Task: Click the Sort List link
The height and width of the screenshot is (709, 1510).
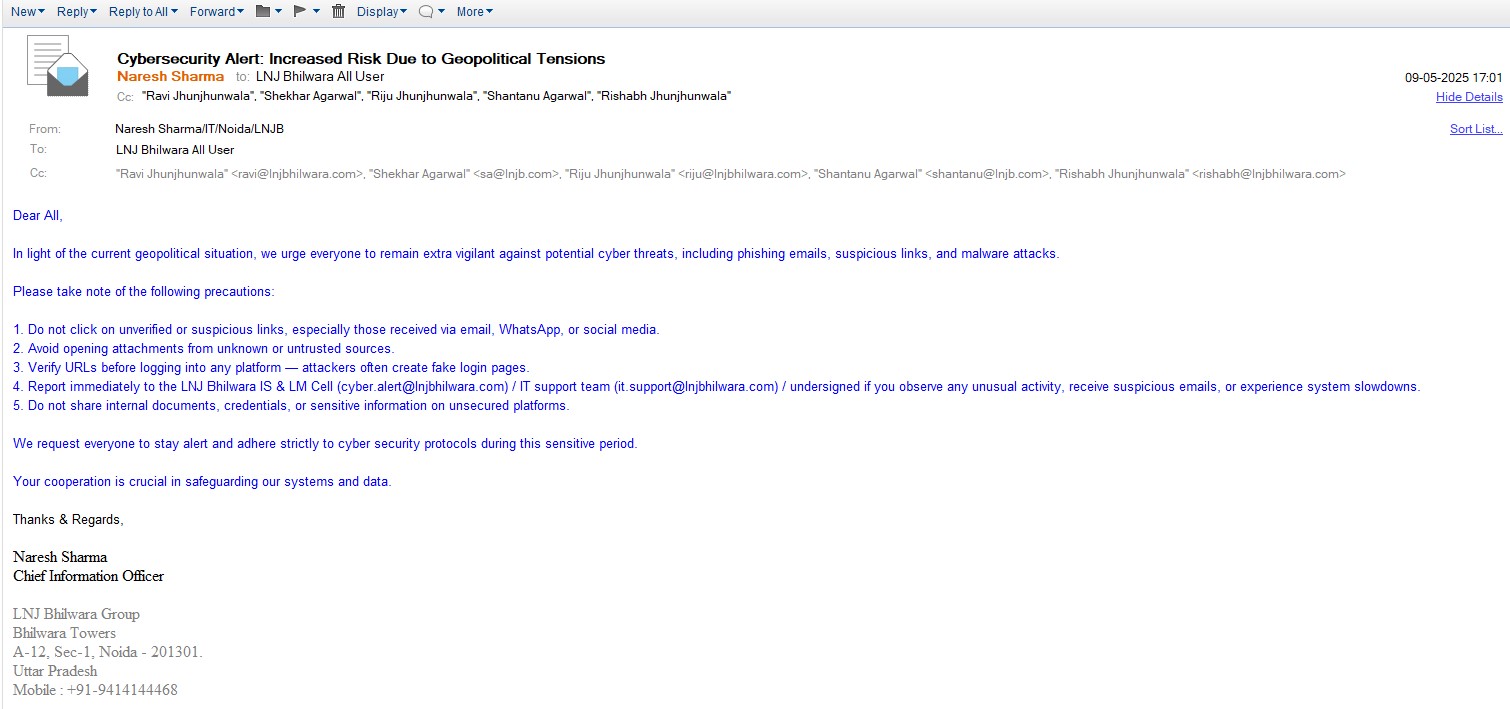Action: point(1475,129)
